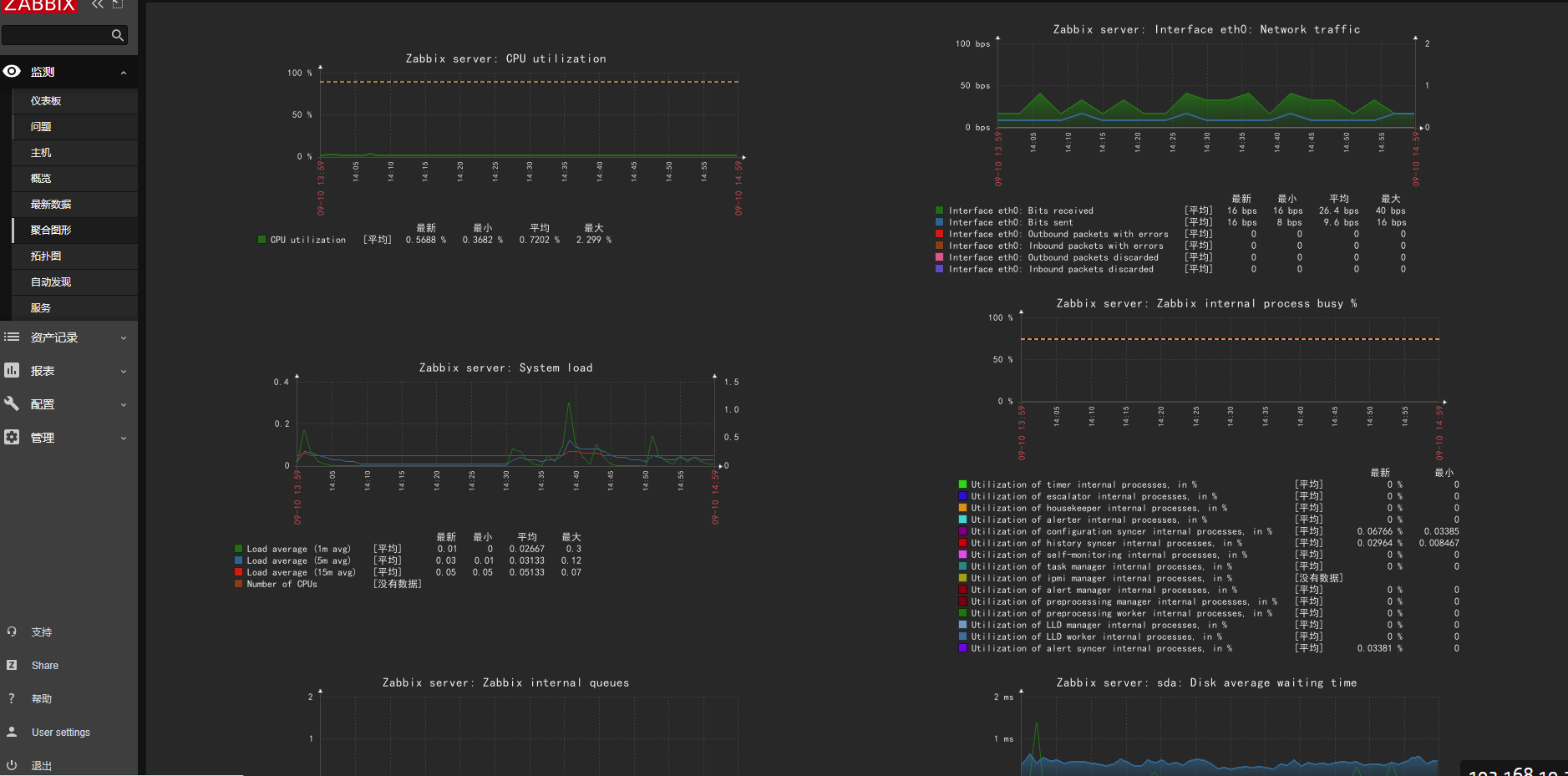
Task: Expand the 管理 section chevron
Action: point(124,439)
